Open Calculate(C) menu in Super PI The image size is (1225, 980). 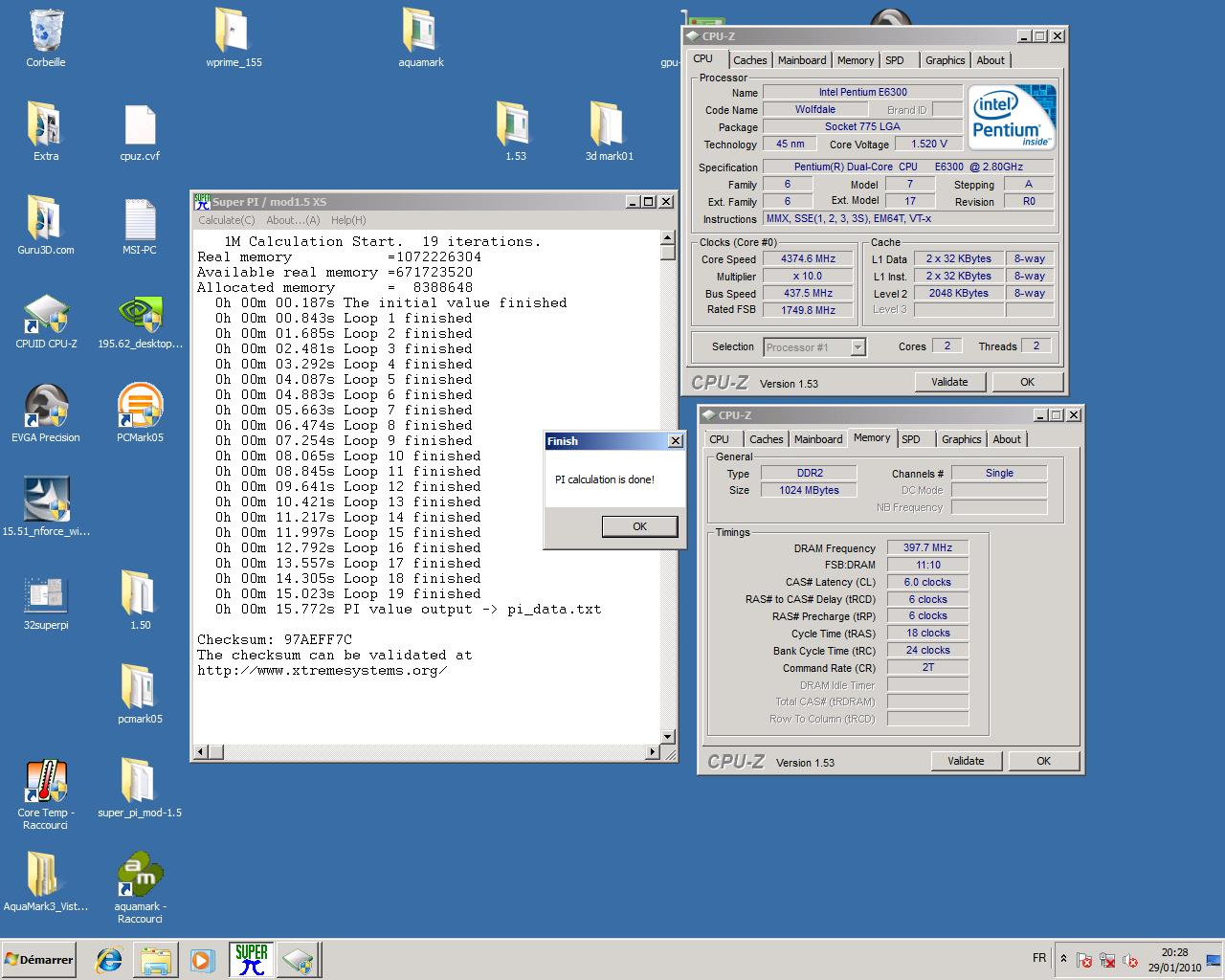click(x=226, y=220)
